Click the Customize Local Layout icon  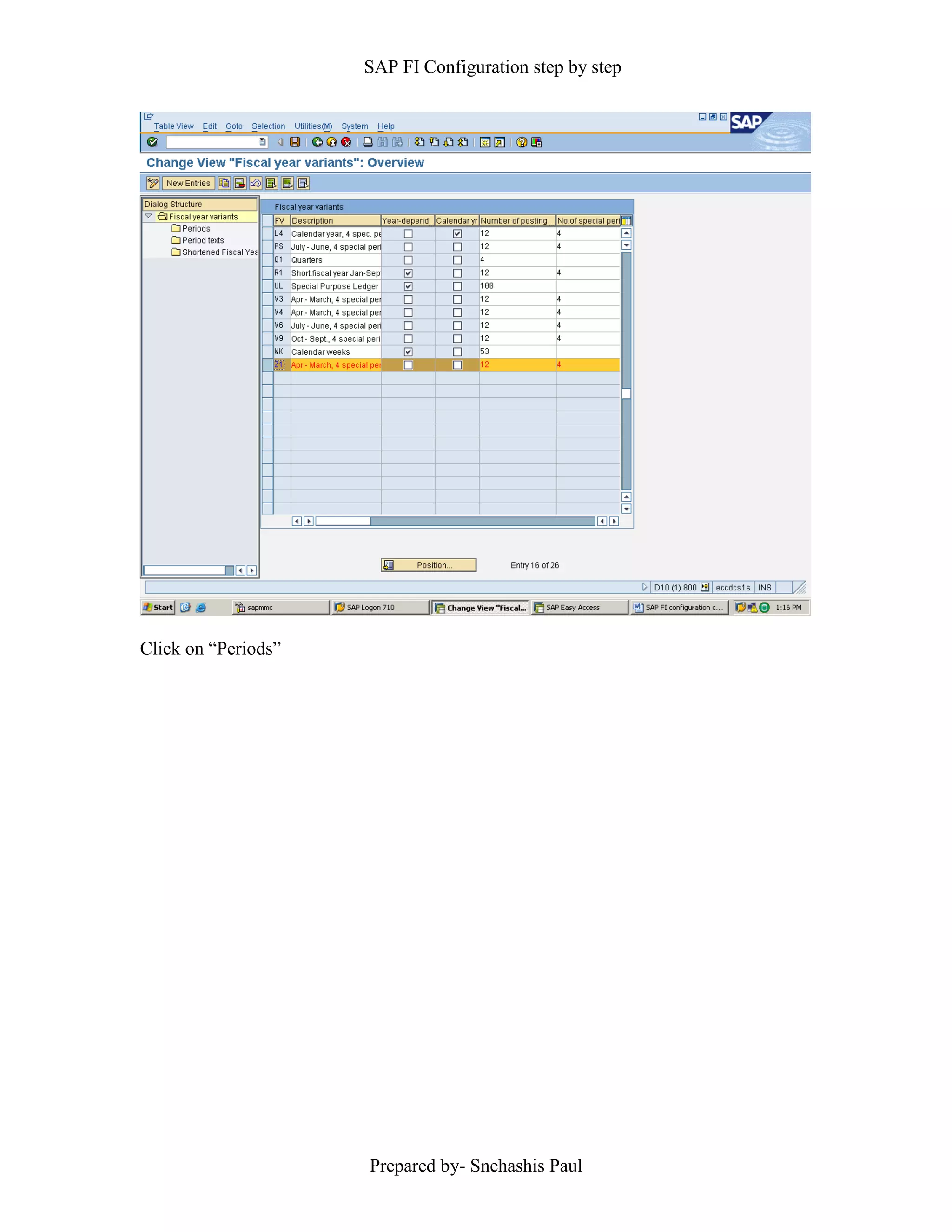pos(536,142)
